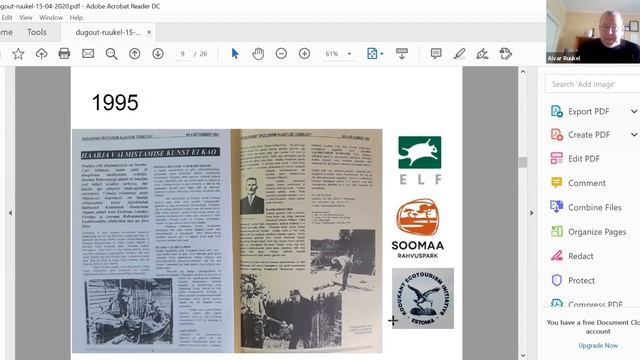Upload the file to Document Cloud

(x=41, y=53)
